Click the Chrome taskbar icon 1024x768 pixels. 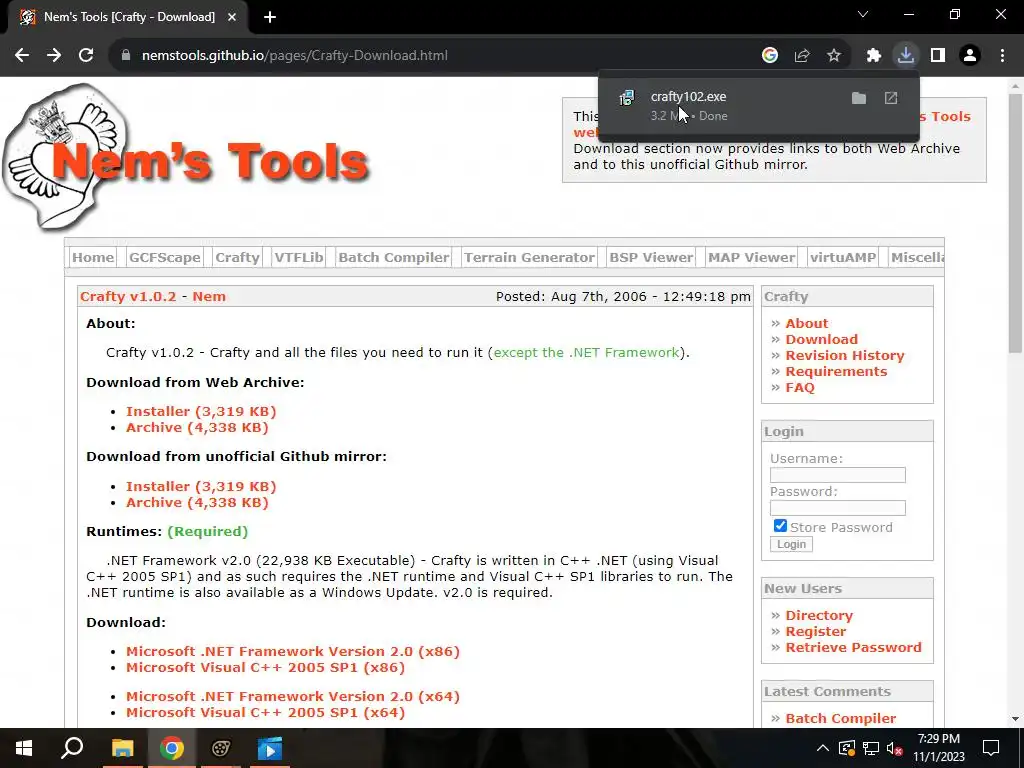(172, 748)
